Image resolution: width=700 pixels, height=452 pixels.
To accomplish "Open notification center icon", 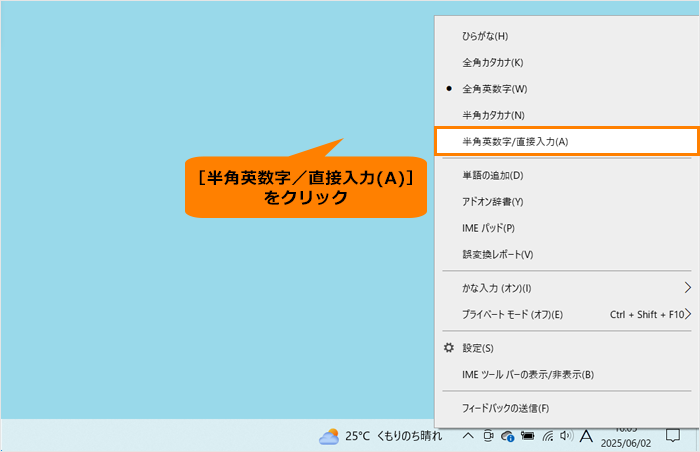I will point(673,435).
